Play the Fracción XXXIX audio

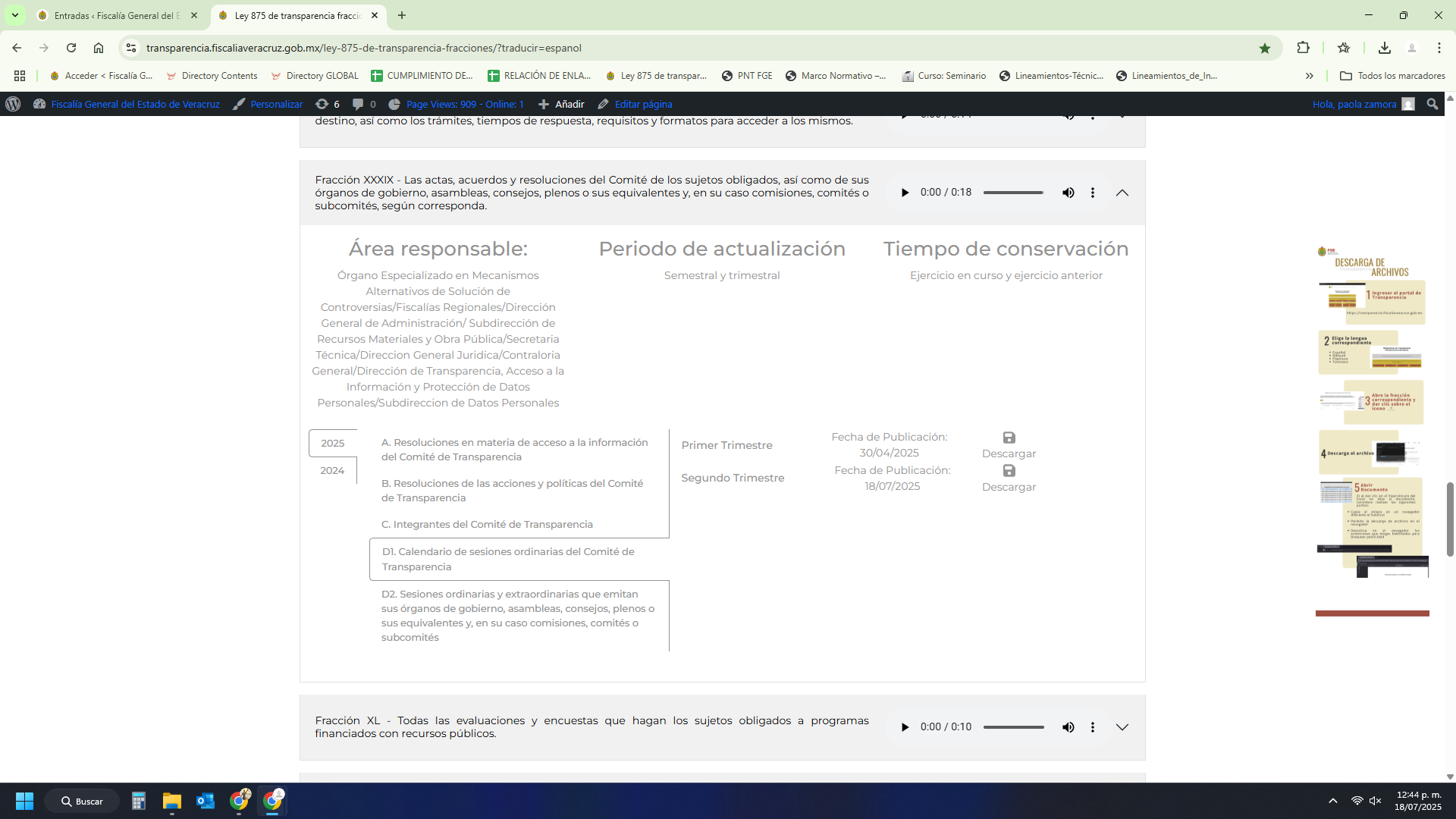click(905, 193)
